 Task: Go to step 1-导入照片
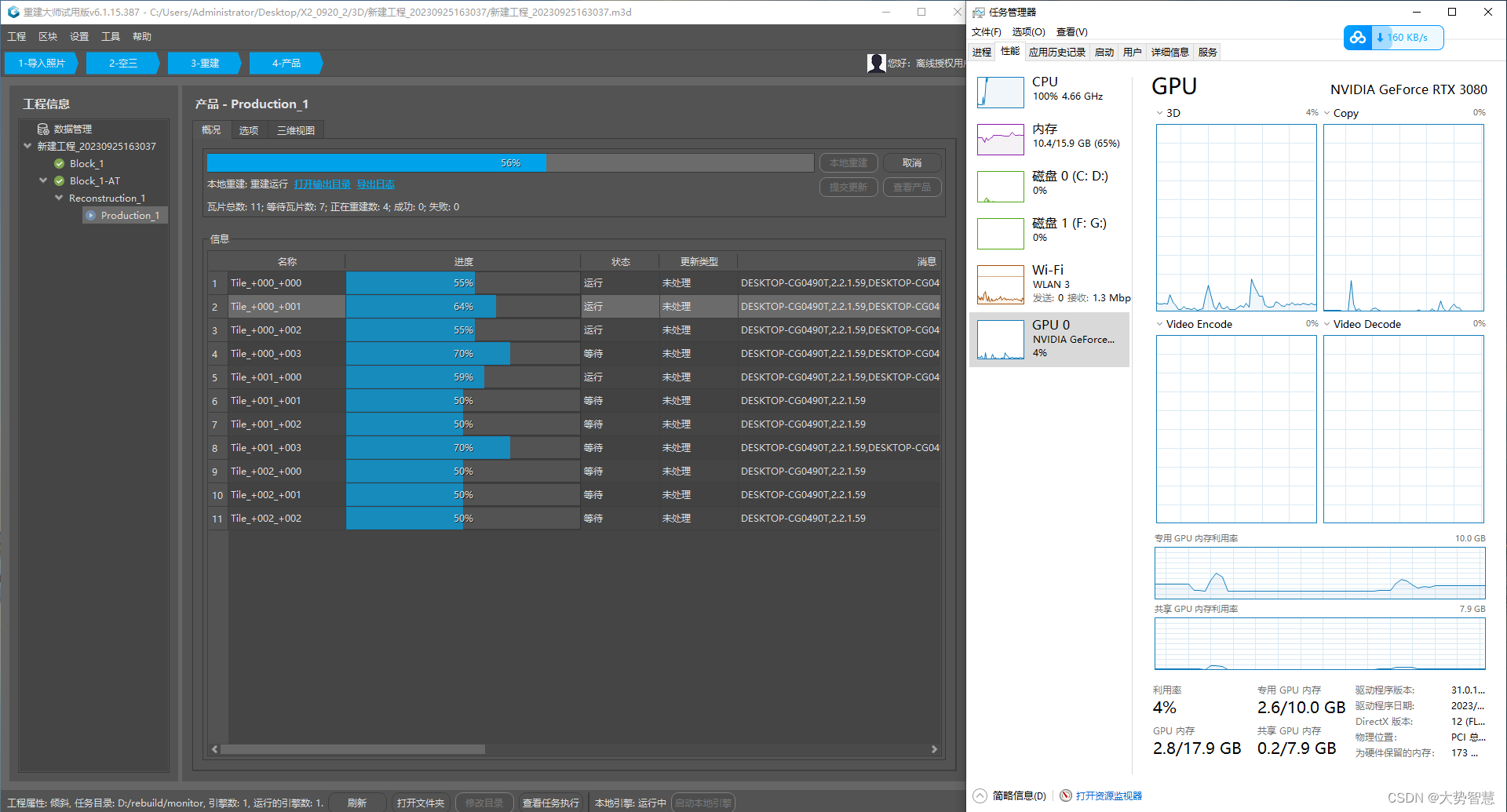pos(42,63)
